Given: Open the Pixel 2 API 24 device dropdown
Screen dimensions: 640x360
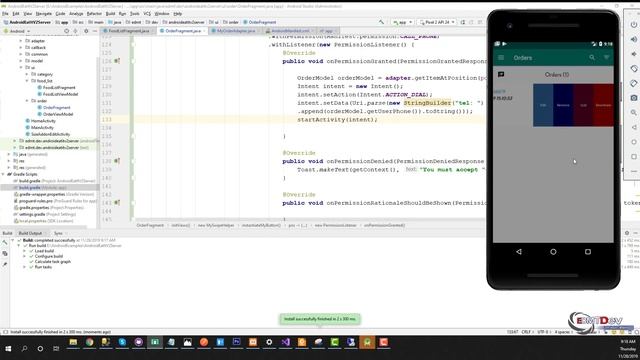Looking at the screenshot, I should [437, 22].
